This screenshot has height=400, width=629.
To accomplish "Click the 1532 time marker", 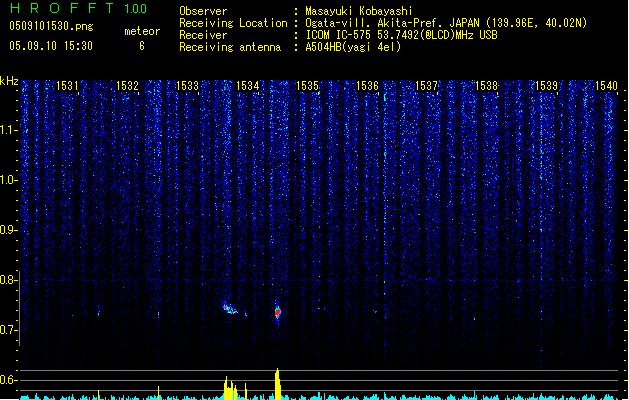I will pyautogui.click(x=127, y=86).
